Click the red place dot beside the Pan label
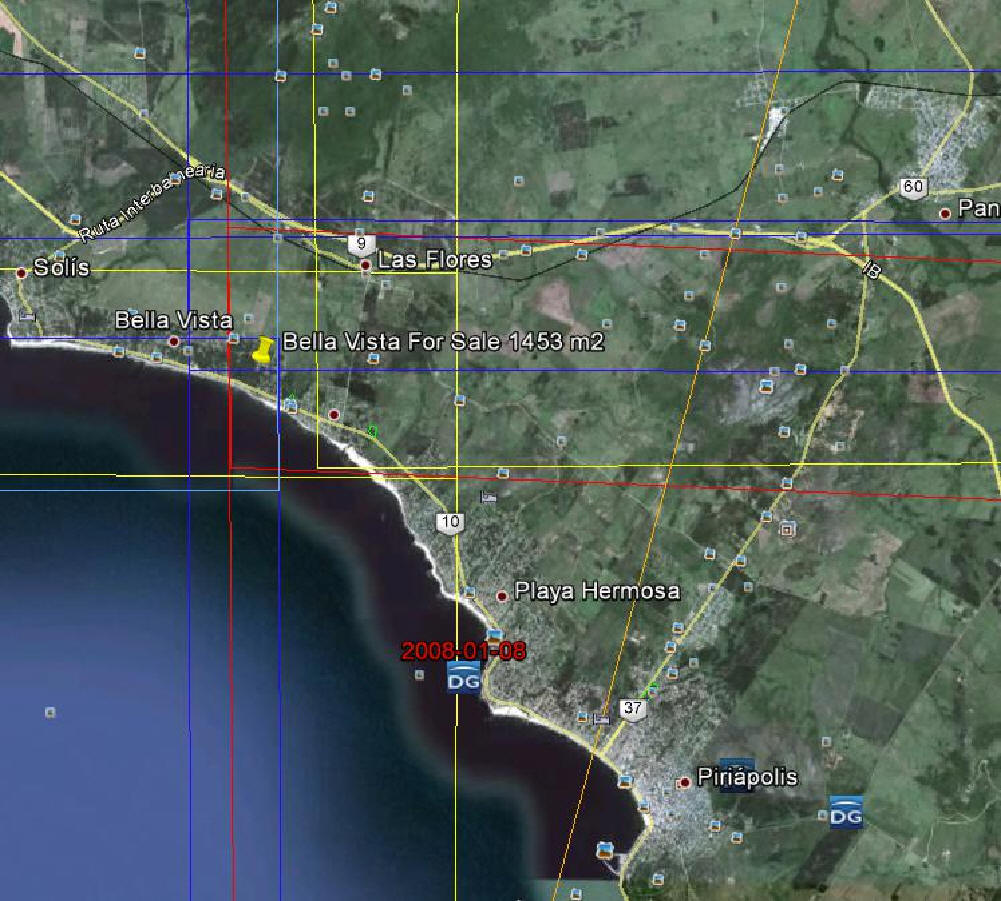The image size is (1001, 901). 945,214
